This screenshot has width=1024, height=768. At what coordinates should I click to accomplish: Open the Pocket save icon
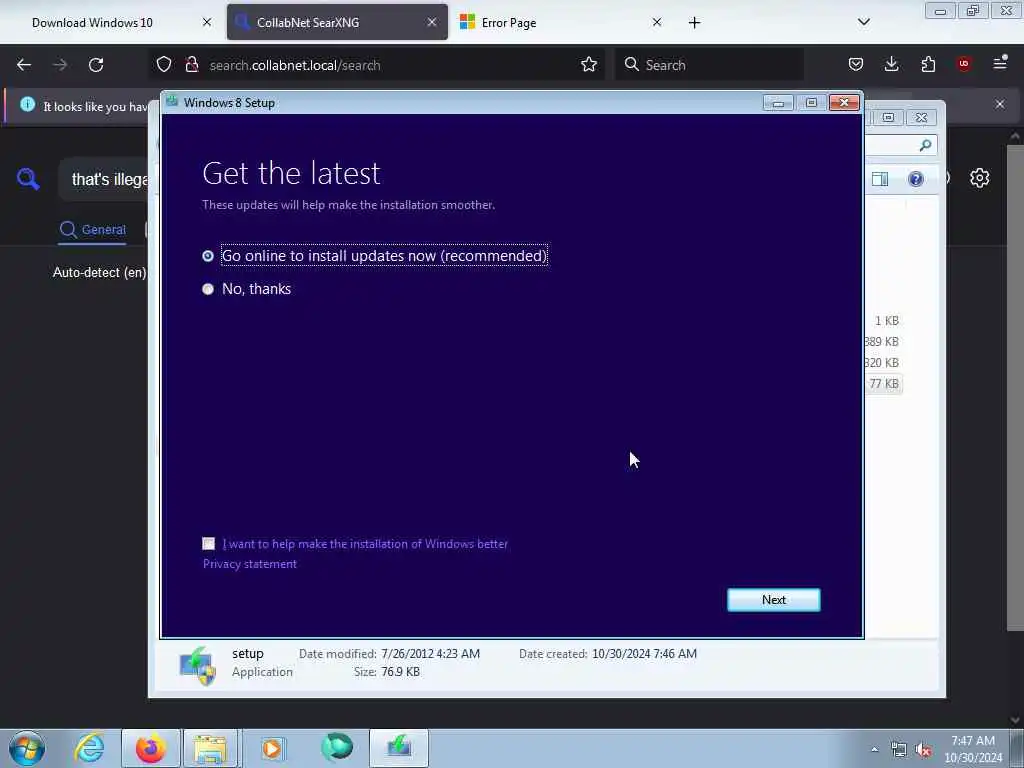point(856,64)
